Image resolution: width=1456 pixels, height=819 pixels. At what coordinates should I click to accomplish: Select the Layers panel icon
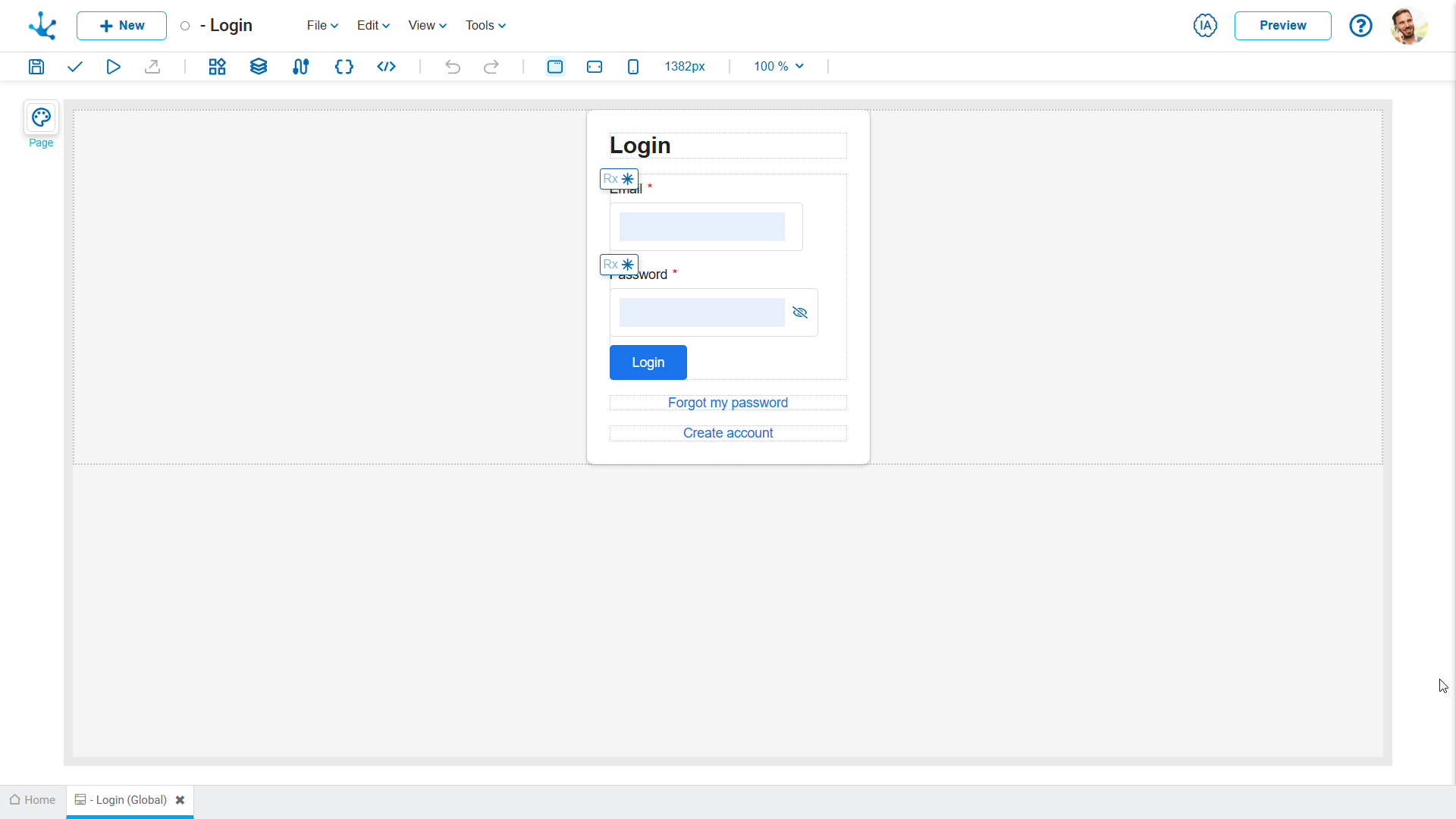tap(259, 66)
